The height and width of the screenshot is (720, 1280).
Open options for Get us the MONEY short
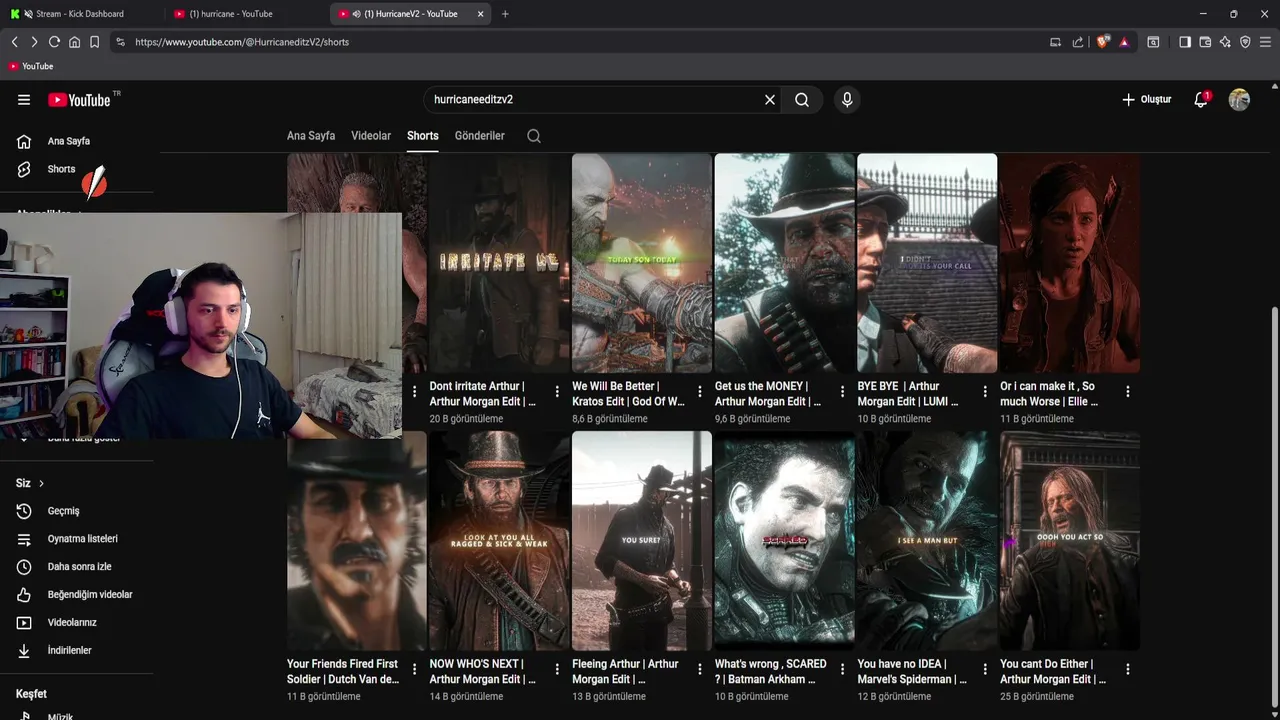click(842, 392)
